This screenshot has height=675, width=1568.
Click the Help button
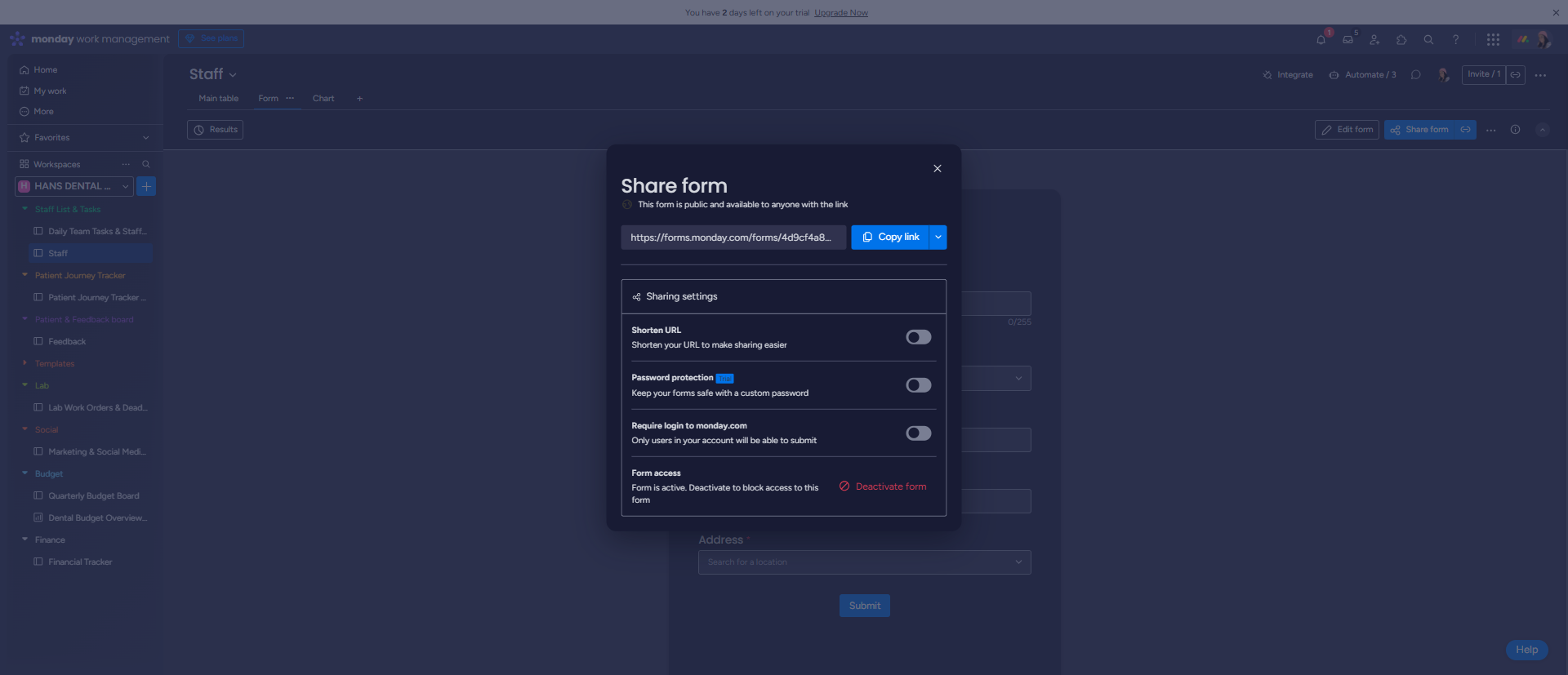[x=1527, y=650]
